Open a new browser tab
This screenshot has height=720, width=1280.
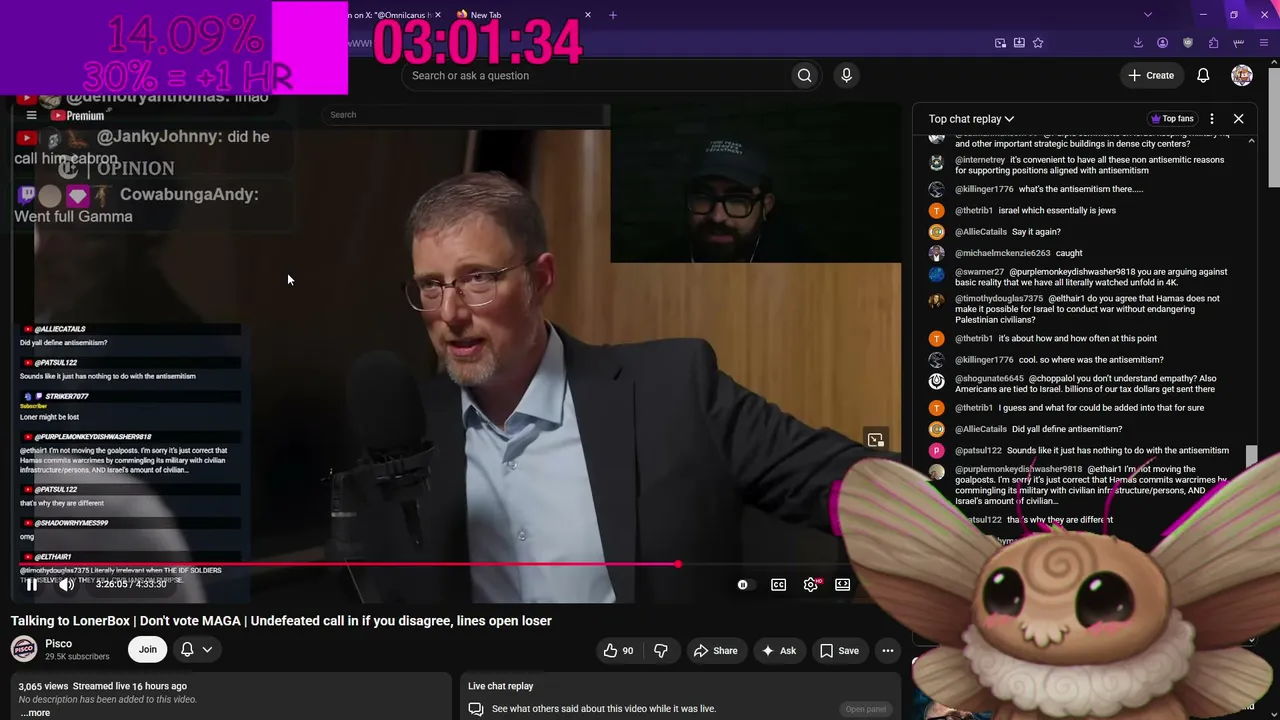click(613, 15)
